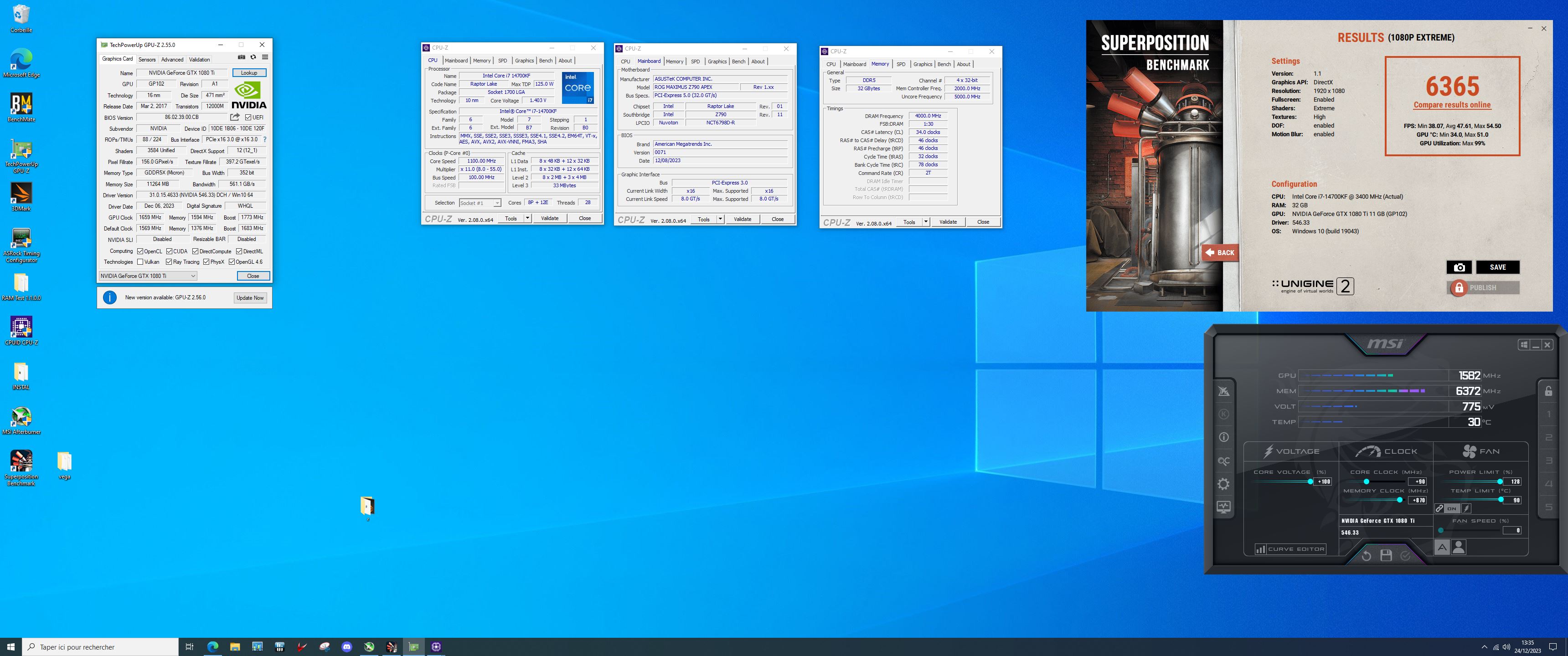Click the Bus Interface question mark icon
Viewport: 1568px width, 656px height.
[x=265, y=139]
